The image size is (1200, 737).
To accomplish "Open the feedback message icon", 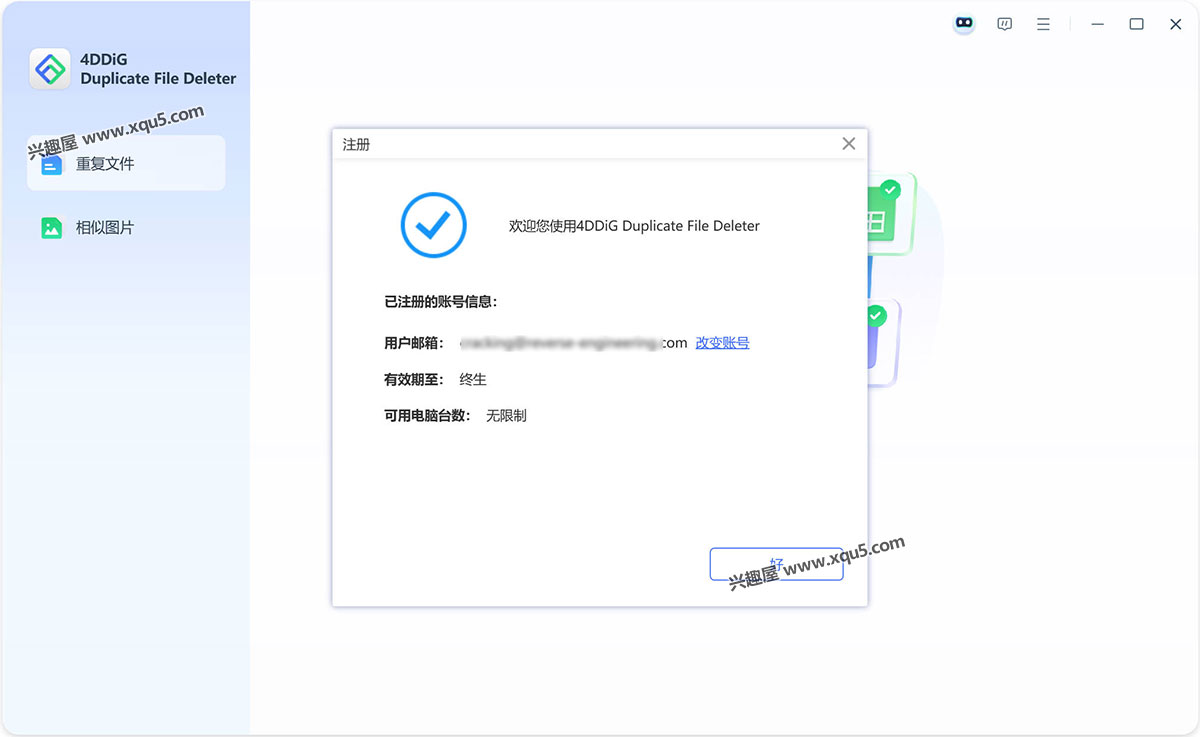I will pyautogui.click(x=1005, y=24).
